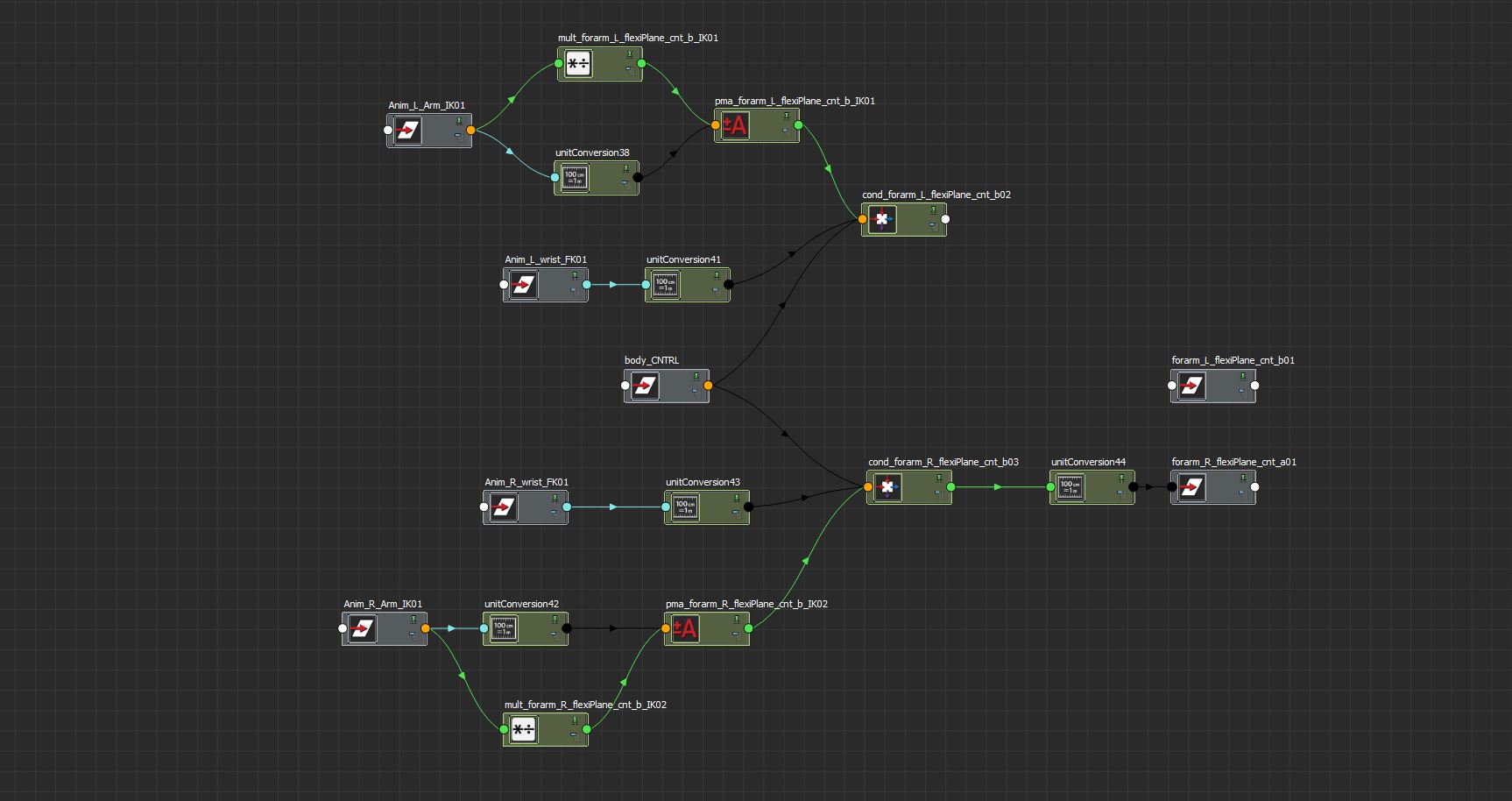Image resolution: width=1512 pixels, height=801 pixels.
Task: Click the plusMinusAverage icon on pma_forarm_L_flexiPlane_cnt_b_IK01
Action: pyautogui.click(x=735, y=125)
